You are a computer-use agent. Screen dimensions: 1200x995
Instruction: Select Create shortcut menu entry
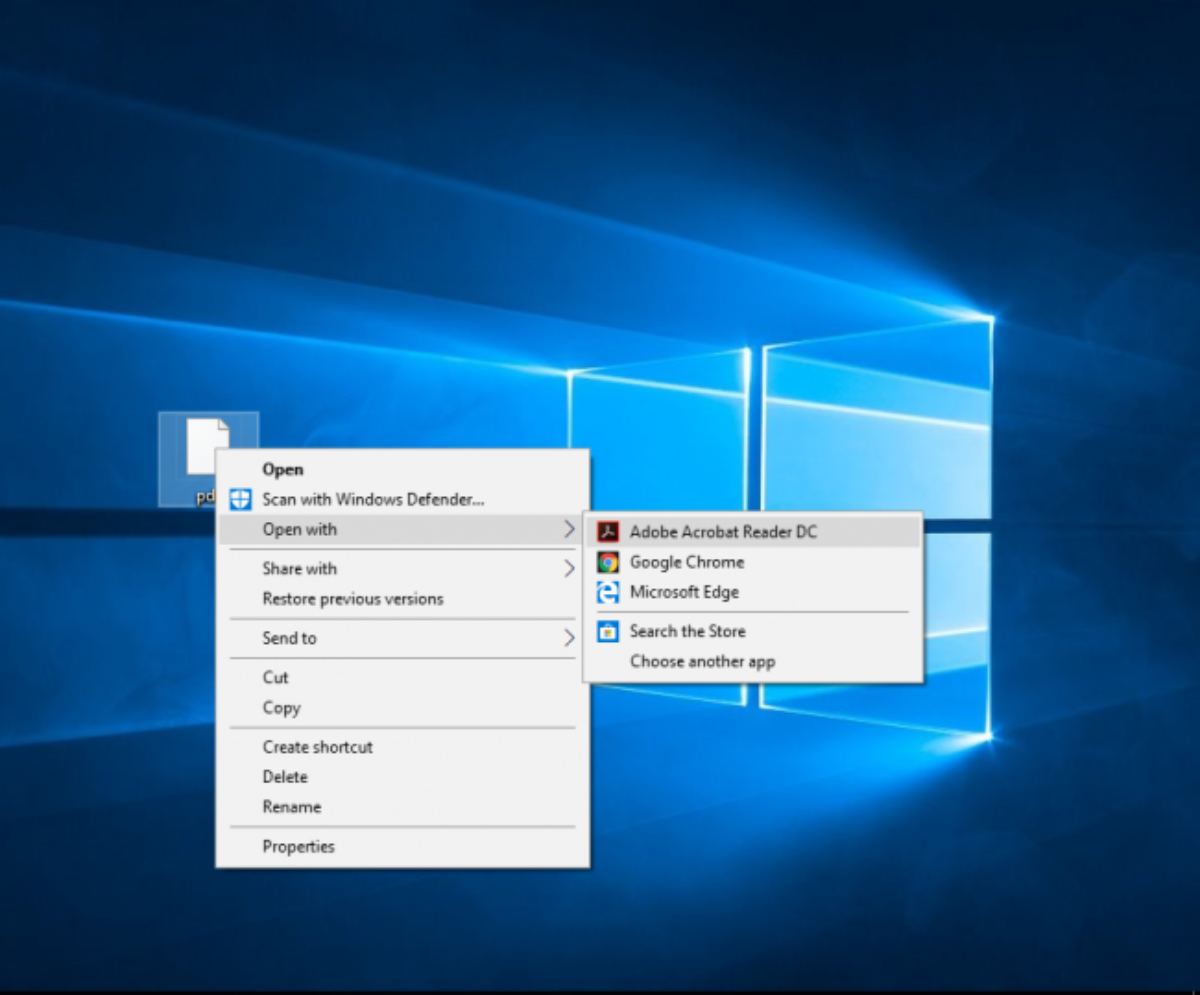click(x=317, y=747)
